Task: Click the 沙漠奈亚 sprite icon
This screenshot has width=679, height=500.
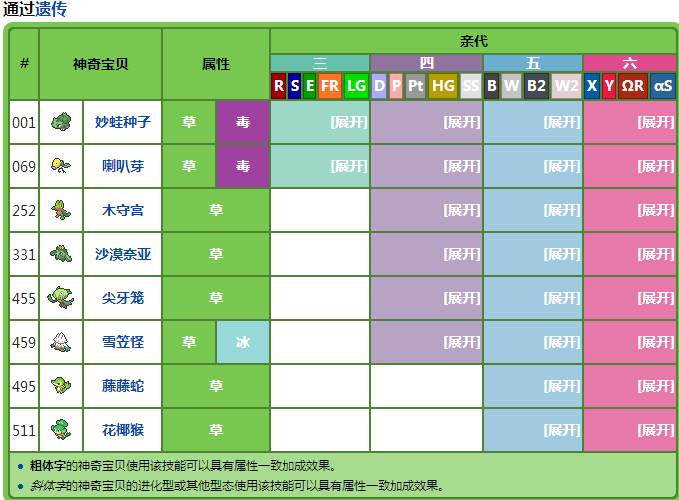Action: pyautogui.click(x=61, y=254)
